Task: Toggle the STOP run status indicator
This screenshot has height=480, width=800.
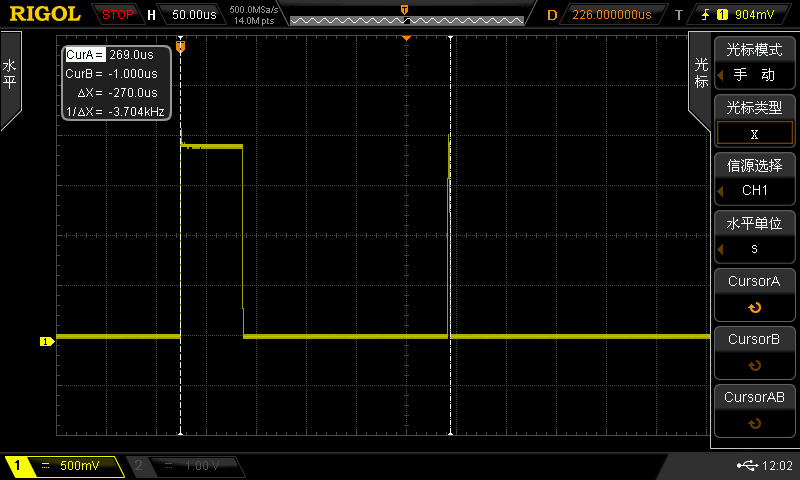Action: (118, 15)
